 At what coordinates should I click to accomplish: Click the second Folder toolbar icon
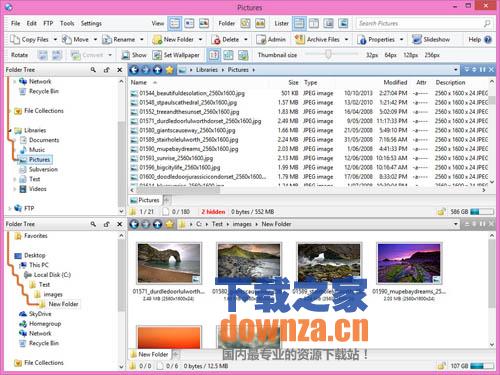[260, 23]
